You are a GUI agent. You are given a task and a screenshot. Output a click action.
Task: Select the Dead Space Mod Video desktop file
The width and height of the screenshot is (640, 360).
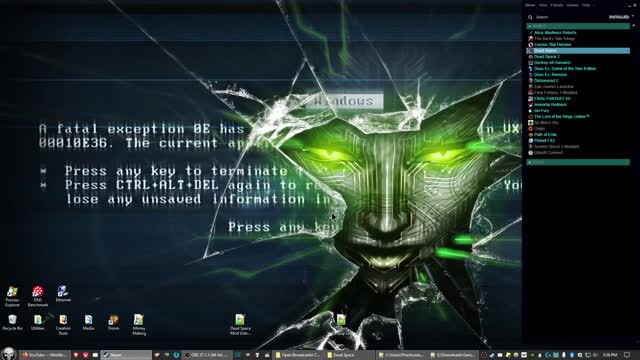pyautogui.click(x=240, y=324)
